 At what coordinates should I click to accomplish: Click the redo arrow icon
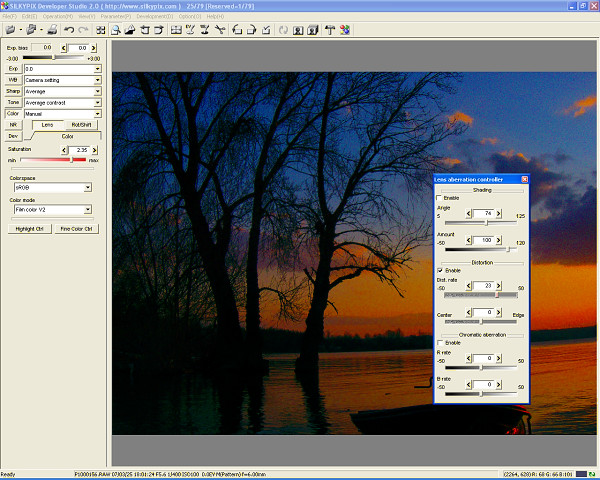(83, 30)
